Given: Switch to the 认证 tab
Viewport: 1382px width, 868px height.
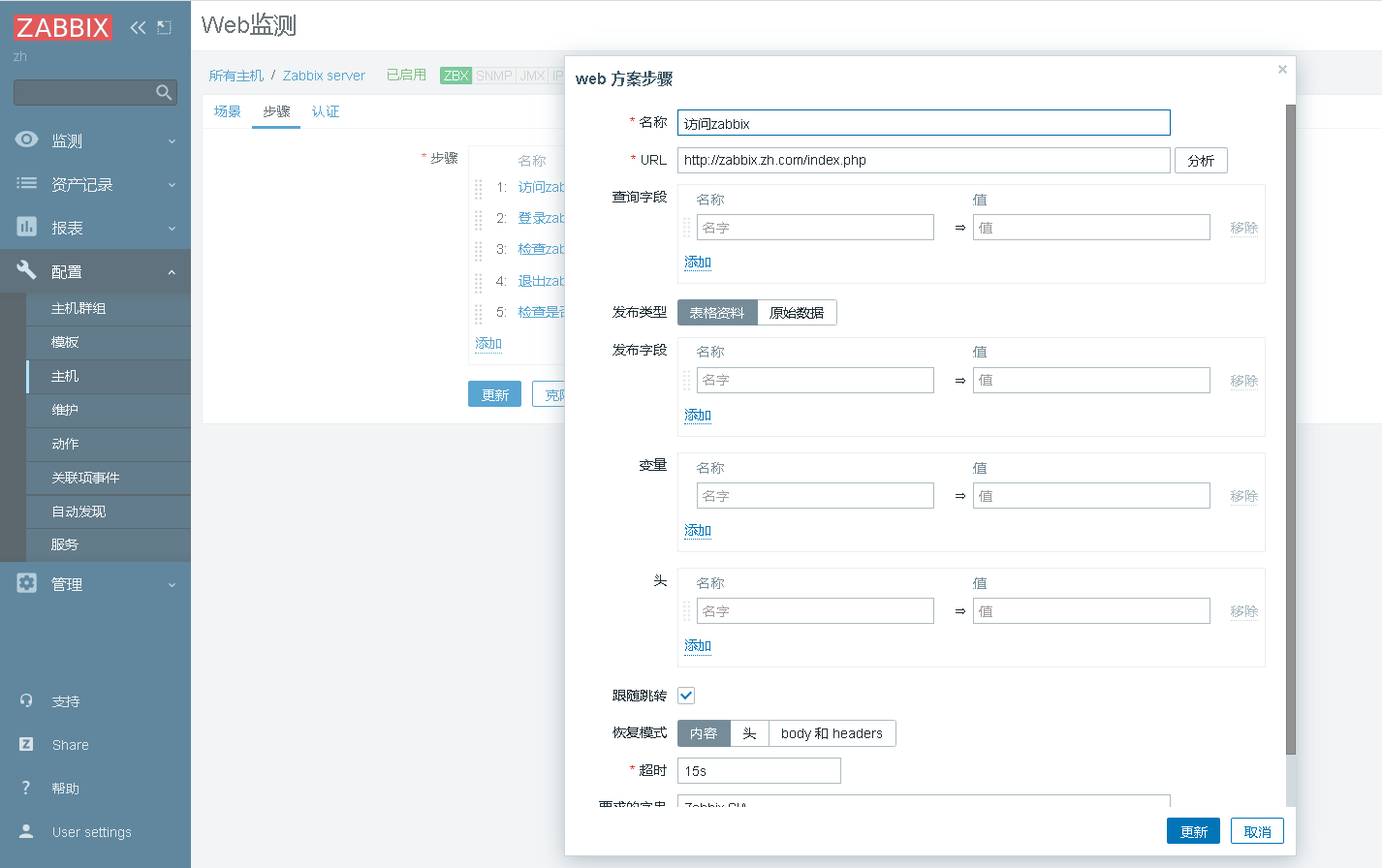Looking at the screenshot, I should click(x=326, y=111).
